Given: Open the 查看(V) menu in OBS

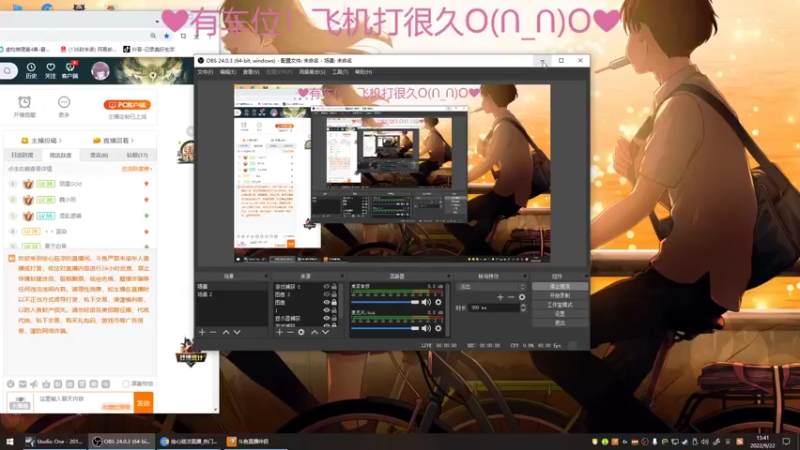Looking at the screenshot, I should coord(251,72).
